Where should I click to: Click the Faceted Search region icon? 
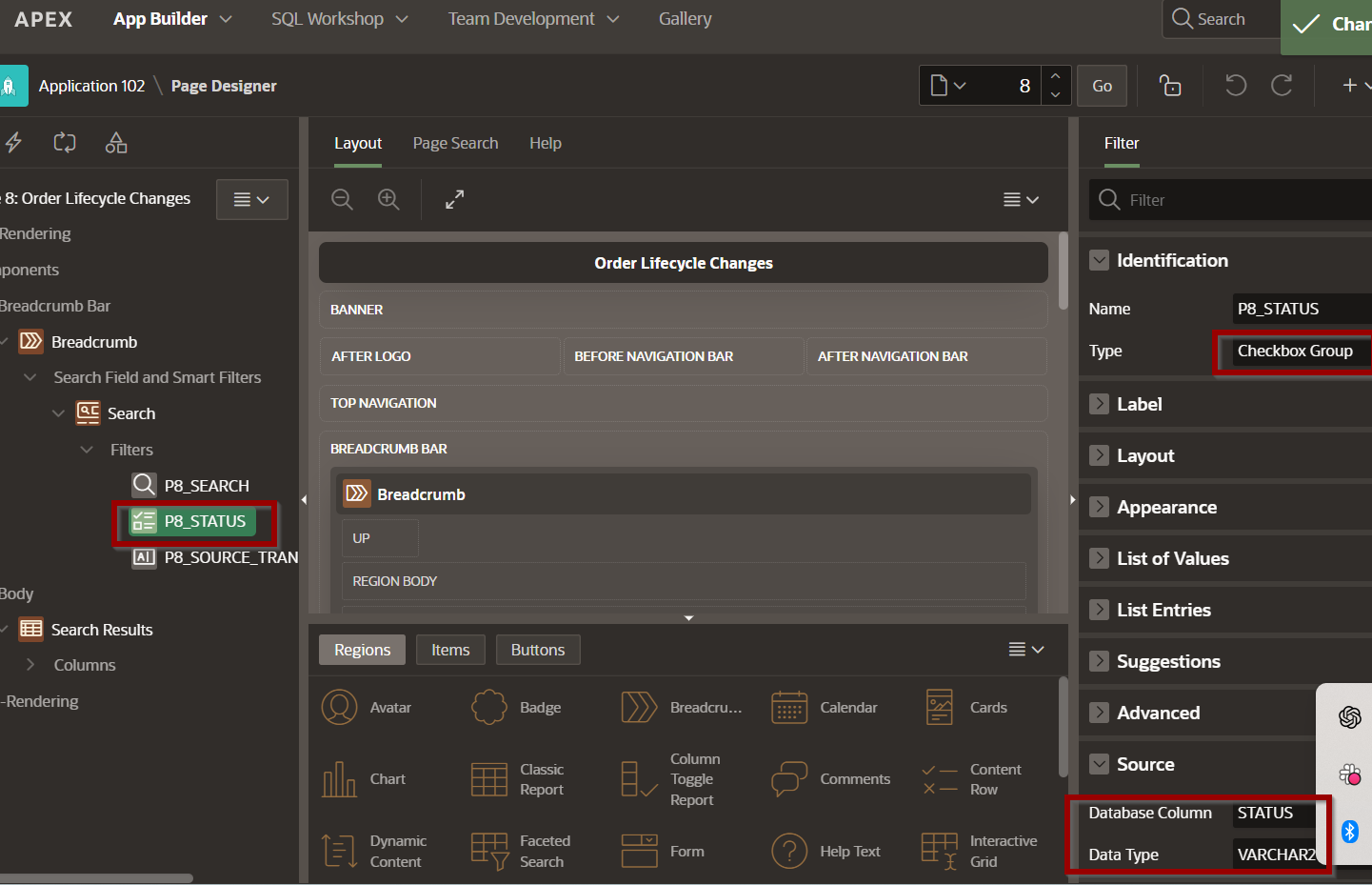pos(489,851)
